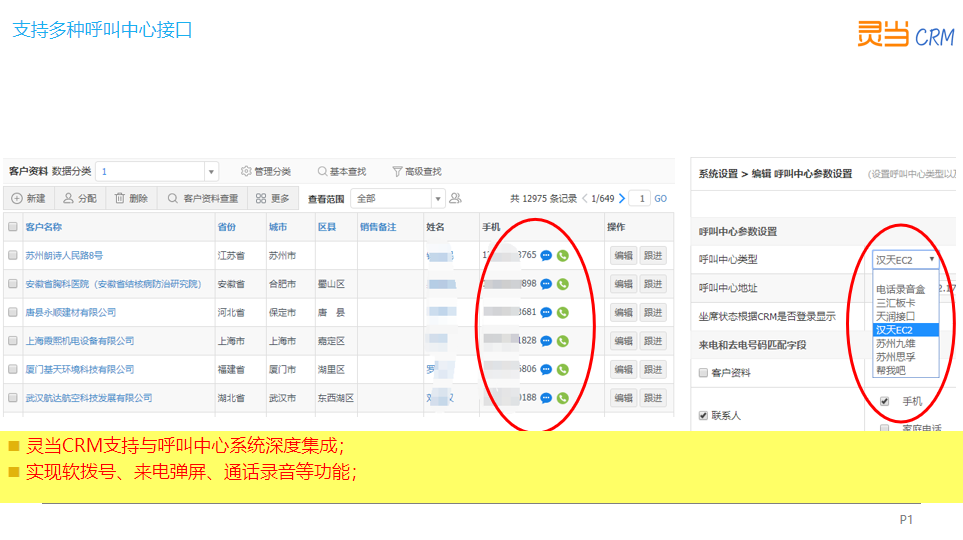Send message to 唐县永顺建材有限公司 contact
This screenshot has width=963, height=540.
(x=546, y=312)
